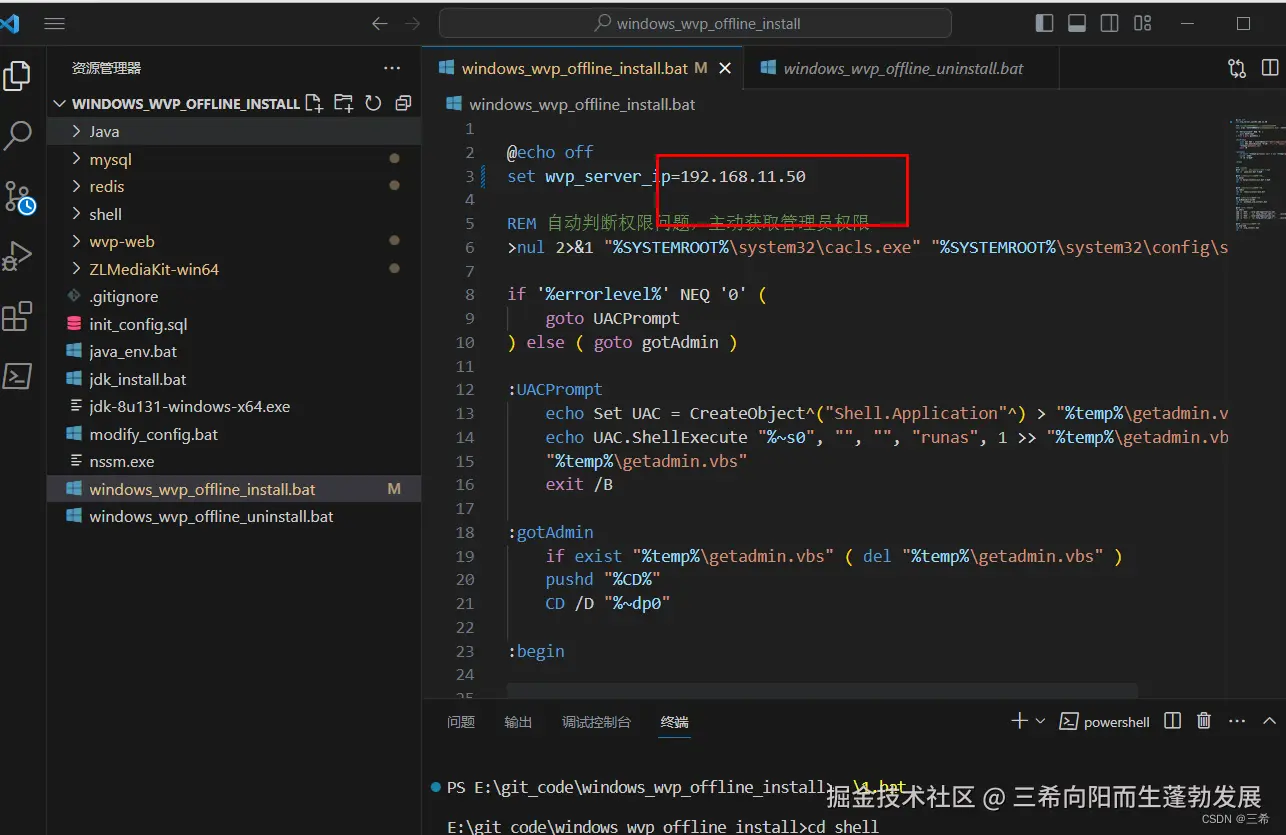
Task: Open jdk_install.bat in explorer
Action: [234, 379]
